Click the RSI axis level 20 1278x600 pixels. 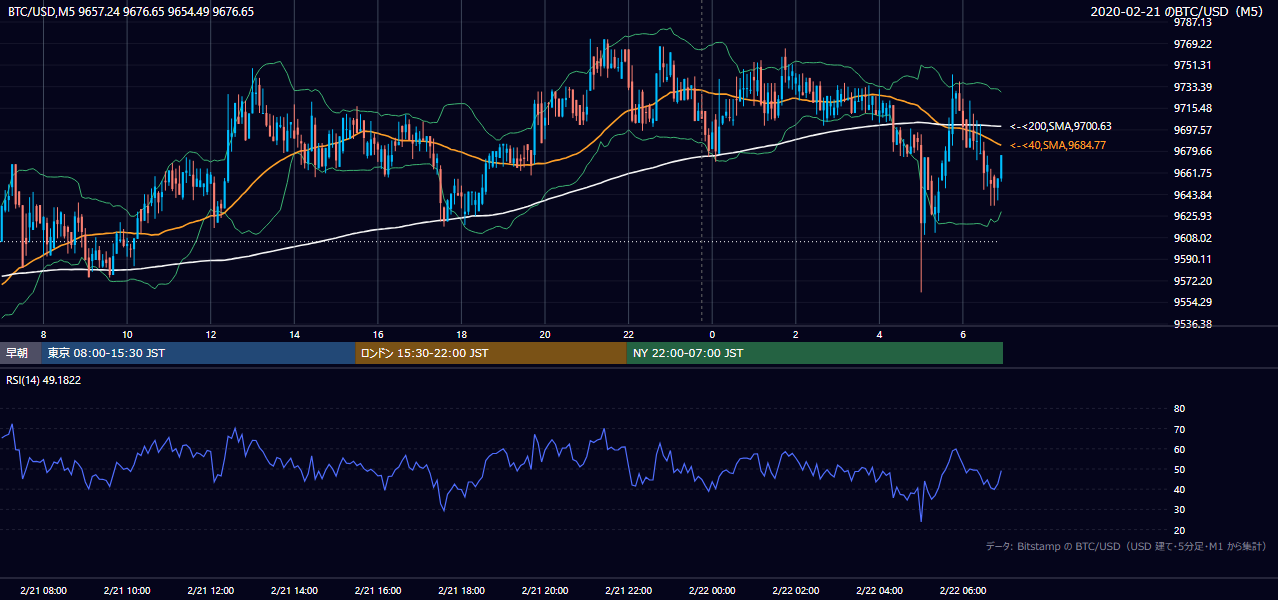(1179, 531)
